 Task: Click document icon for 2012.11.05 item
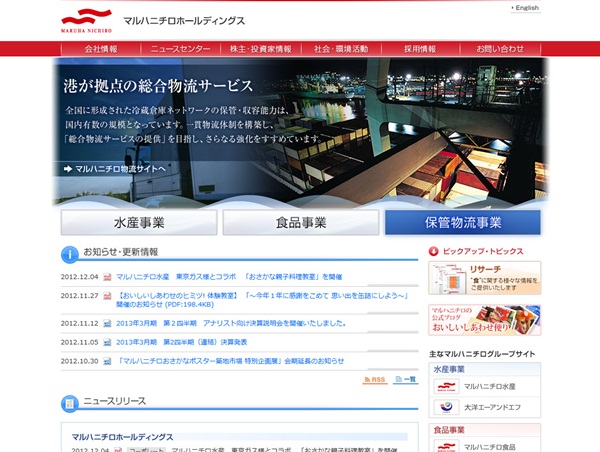pyautogui.click(x=107, y=342)
